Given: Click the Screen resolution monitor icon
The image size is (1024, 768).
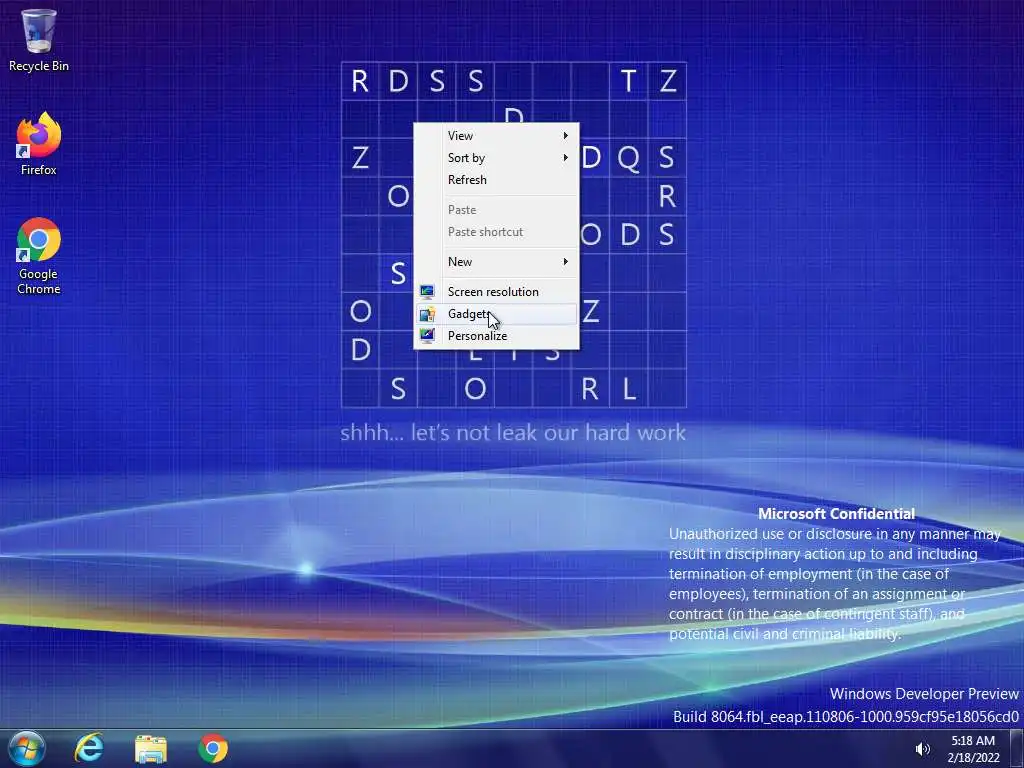Looking at the screenshot, I should pos(427,291).
